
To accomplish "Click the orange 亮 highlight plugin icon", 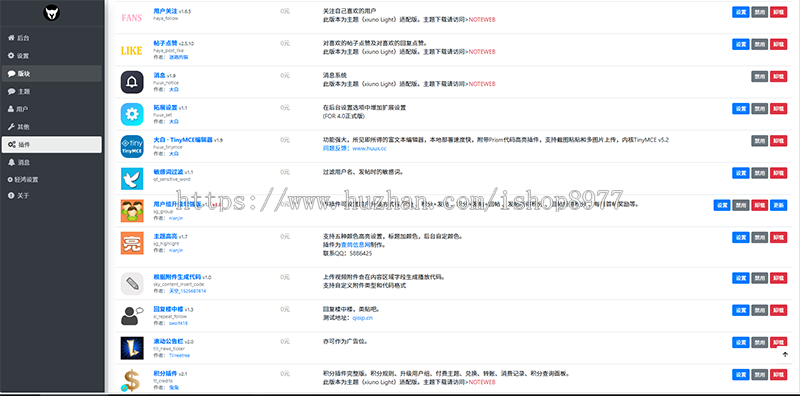I will [132, 243].
